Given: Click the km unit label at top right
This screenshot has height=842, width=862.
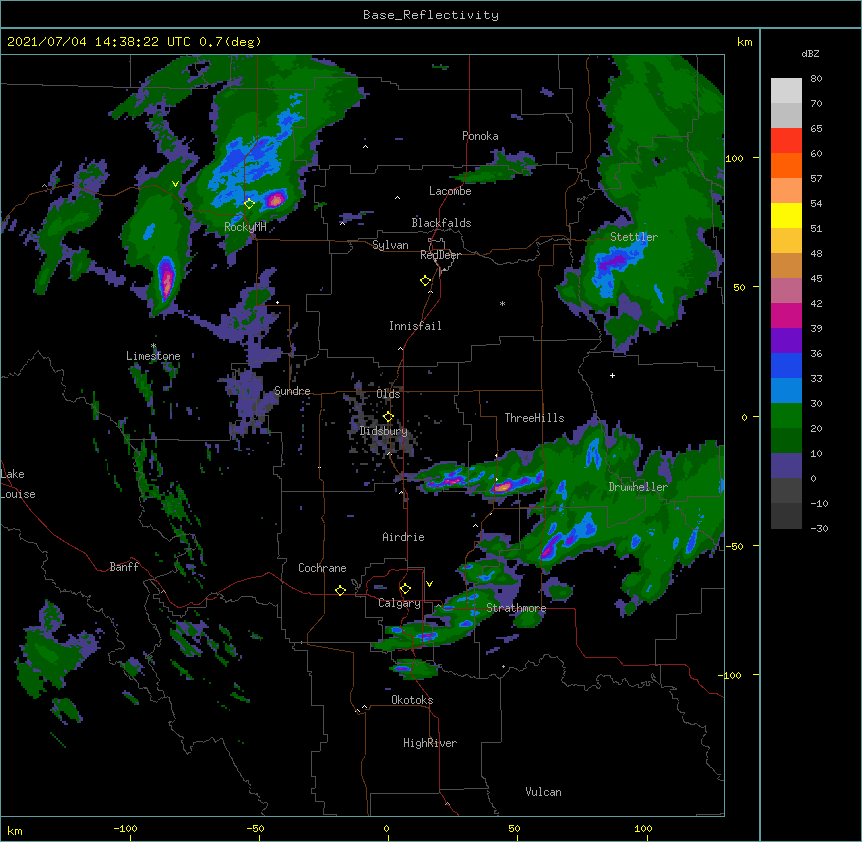Looking at the screenshot, I should 745,42.
